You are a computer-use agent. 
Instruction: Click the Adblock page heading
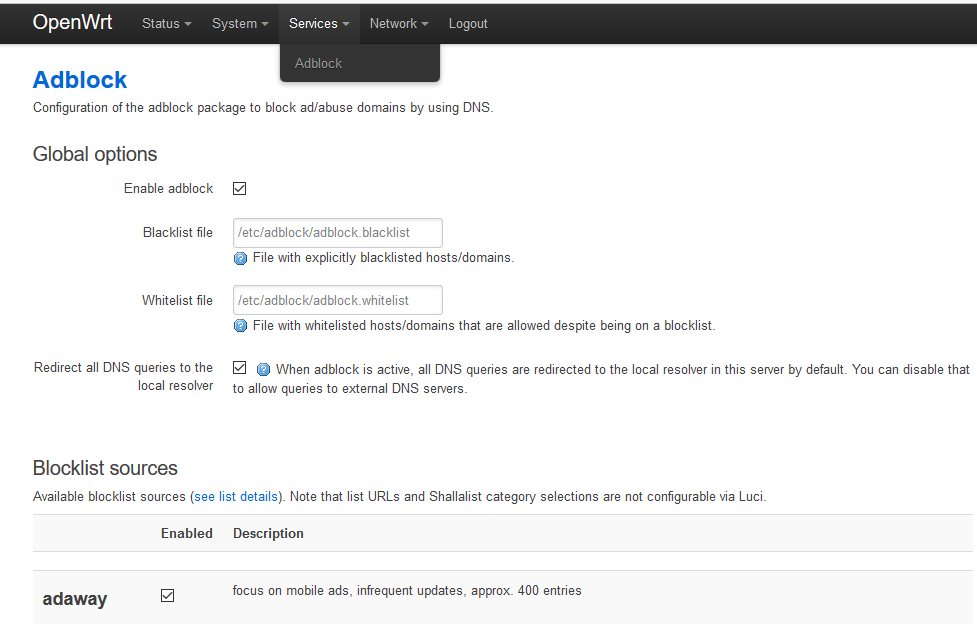80,80
